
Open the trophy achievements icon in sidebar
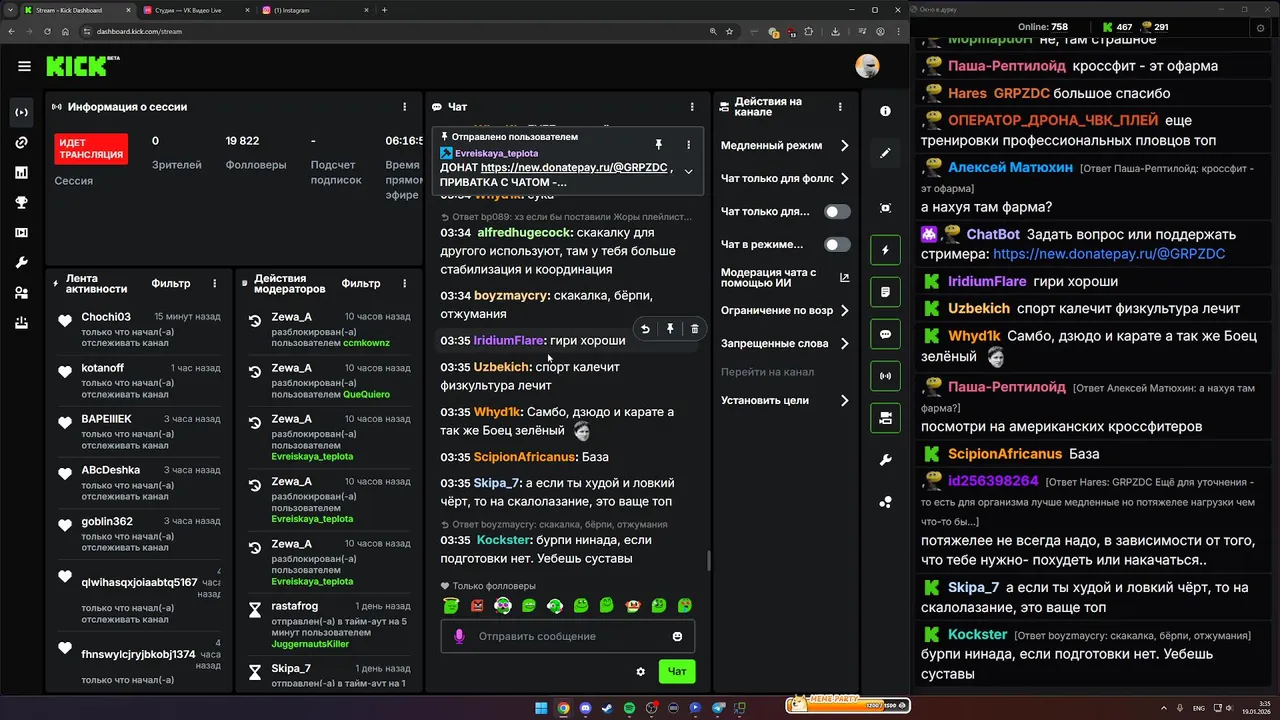(x=21, y=202)
